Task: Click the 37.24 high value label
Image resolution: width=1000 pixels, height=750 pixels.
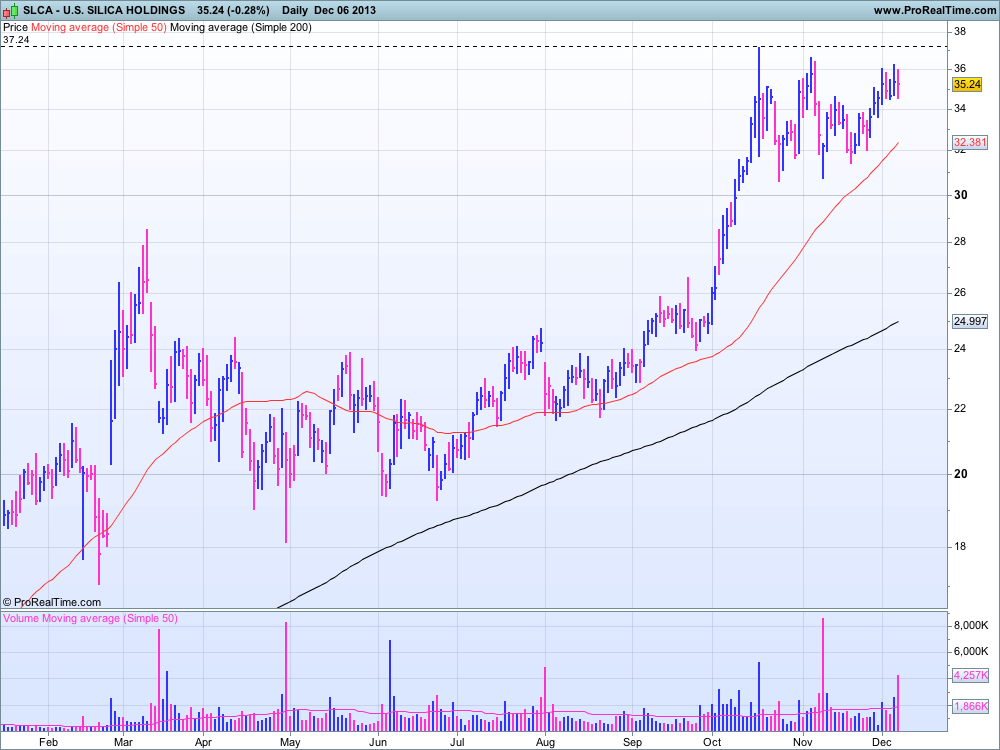Action: [16, 40]
